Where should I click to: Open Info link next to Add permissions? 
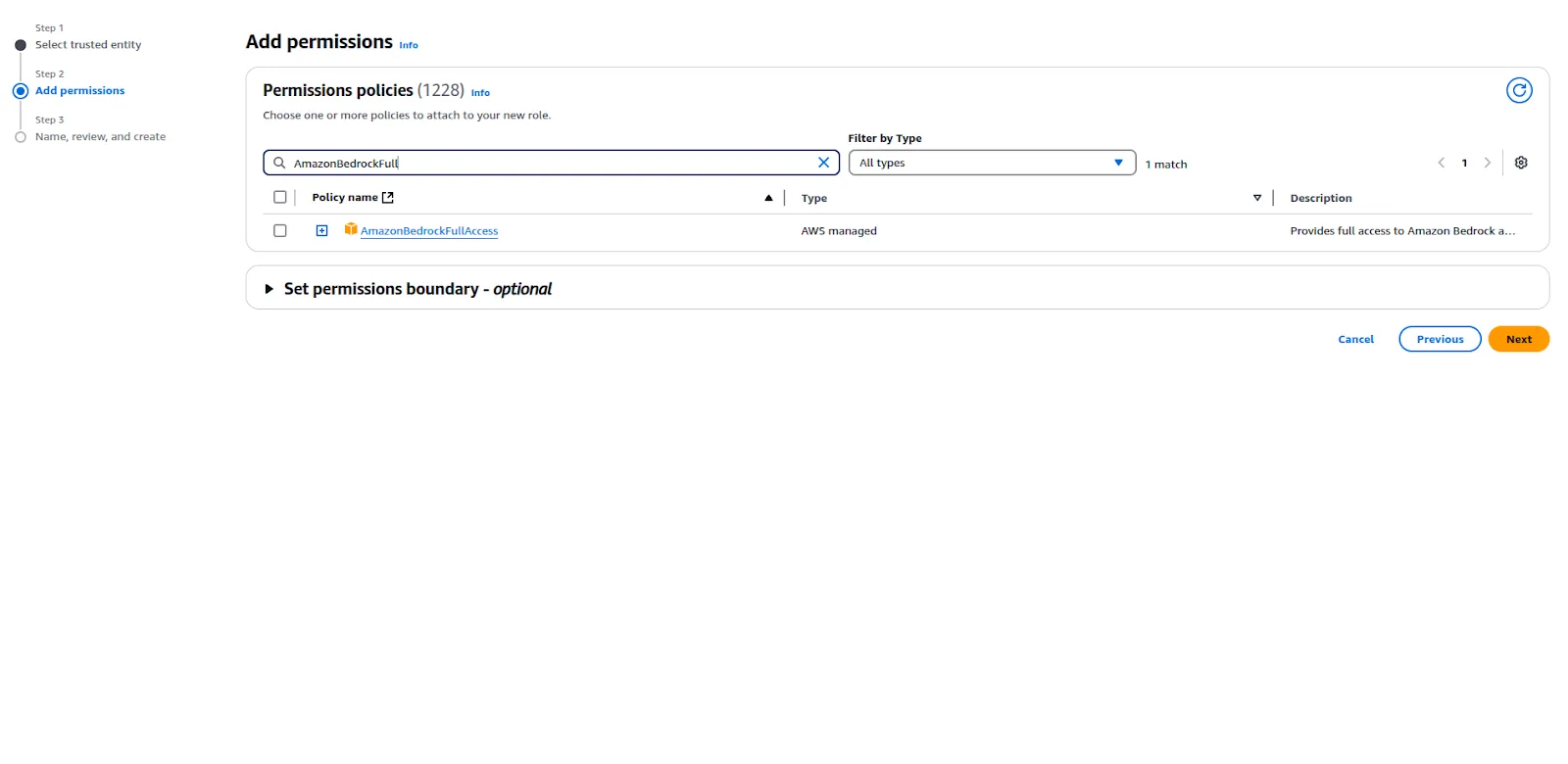(x=409, y=45)
